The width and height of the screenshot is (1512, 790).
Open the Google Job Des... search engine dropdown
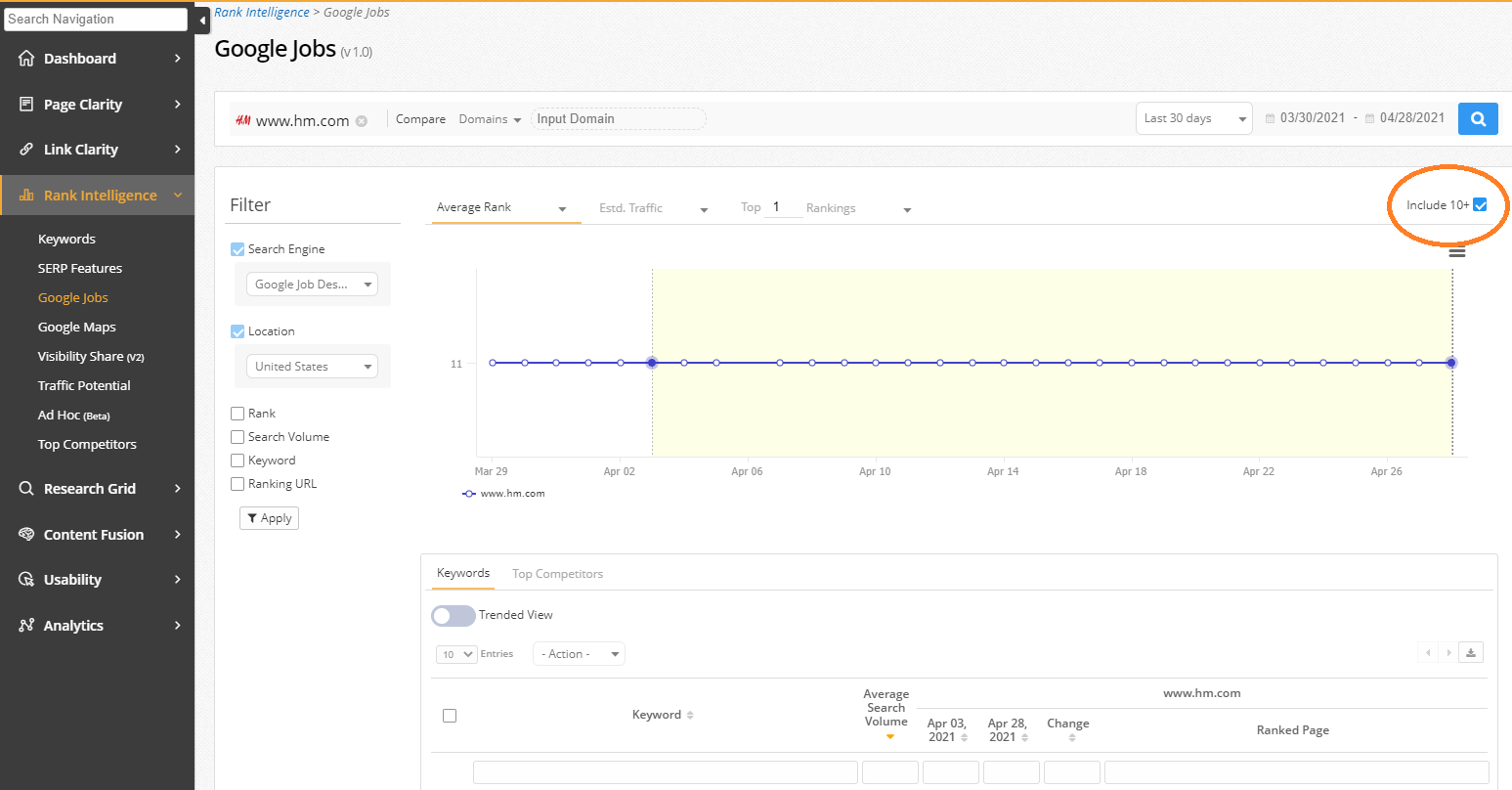(312, 285)
